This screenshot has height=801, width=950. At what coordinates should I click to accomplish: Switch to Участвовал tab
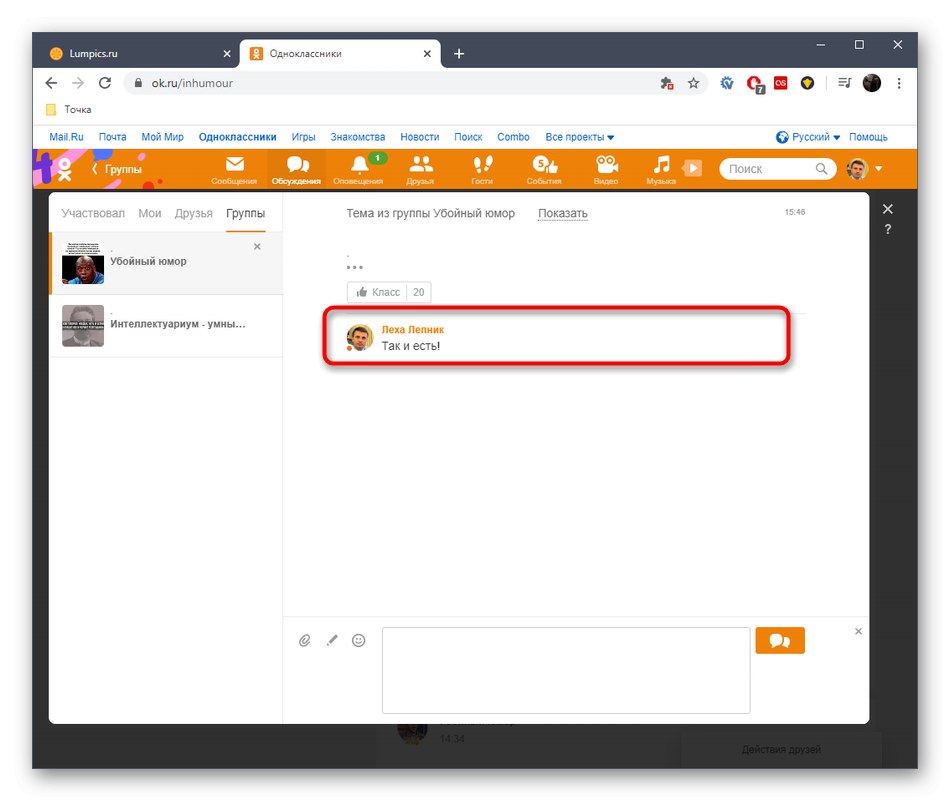(x=93, y=213)
